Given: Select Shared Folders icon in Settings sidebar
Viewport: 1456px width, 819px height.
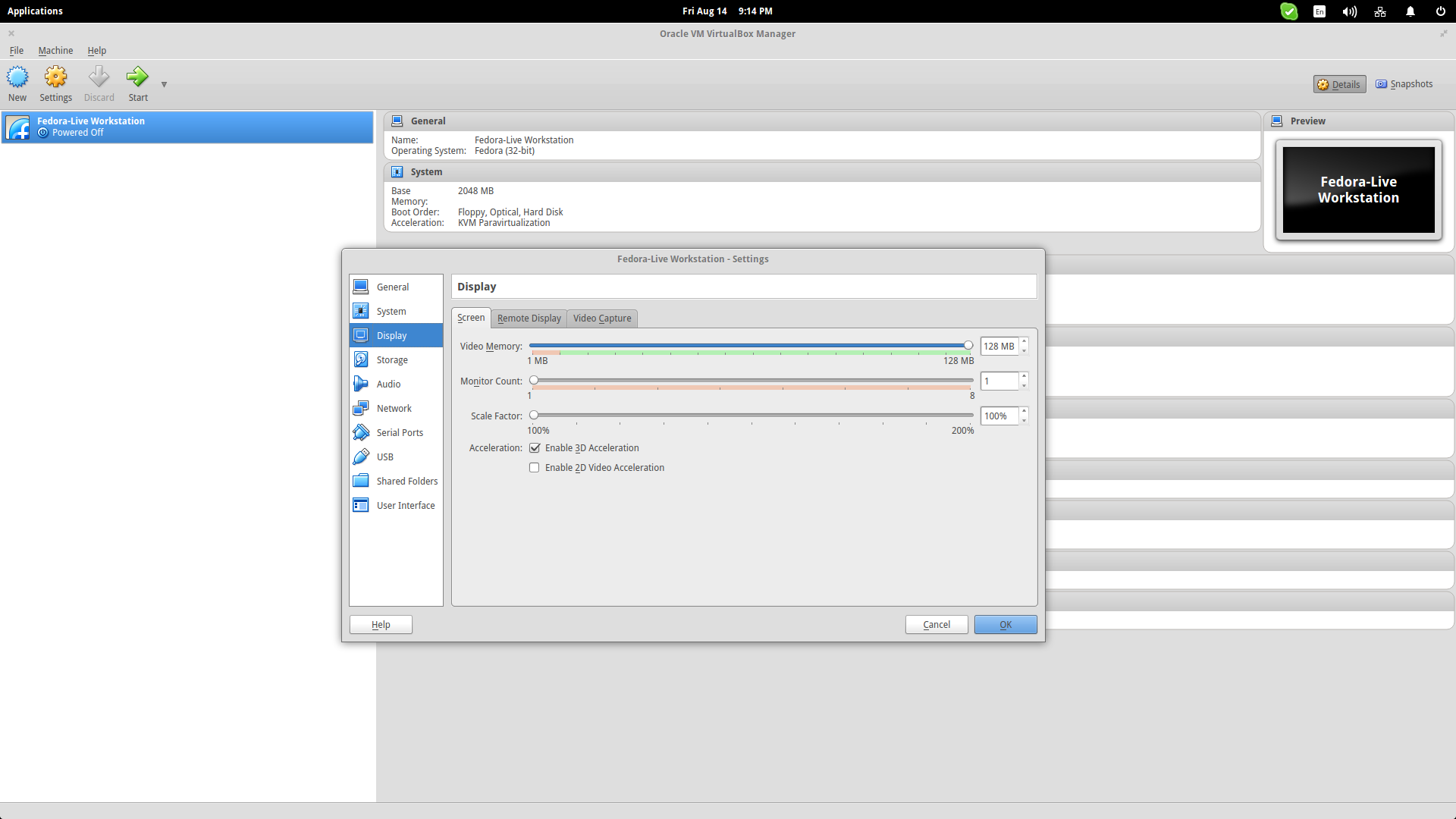Looking at the screenshot, I should [x=361, y=481].
